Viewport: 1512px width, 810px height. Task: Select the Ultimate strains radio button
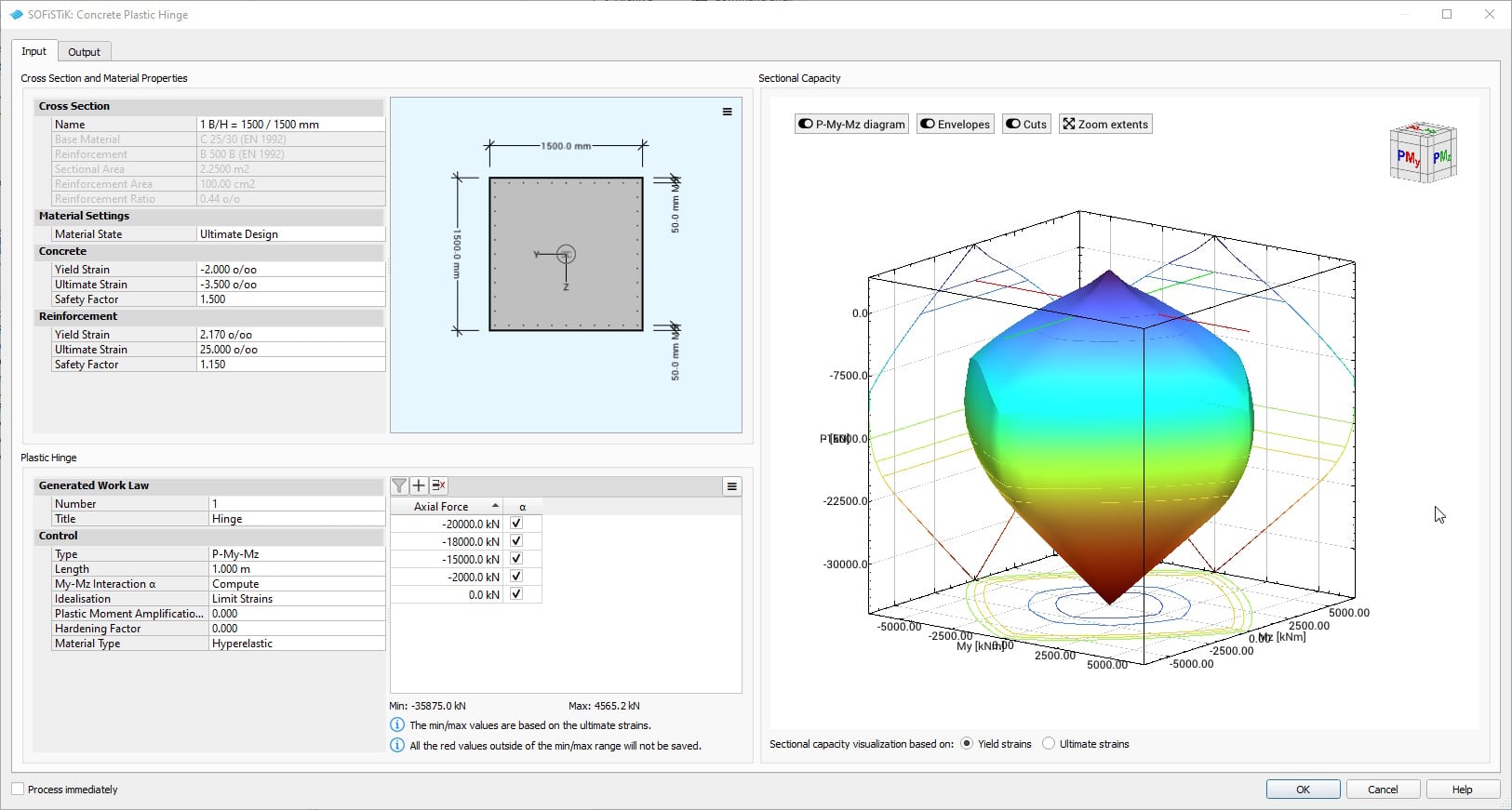1049,744
